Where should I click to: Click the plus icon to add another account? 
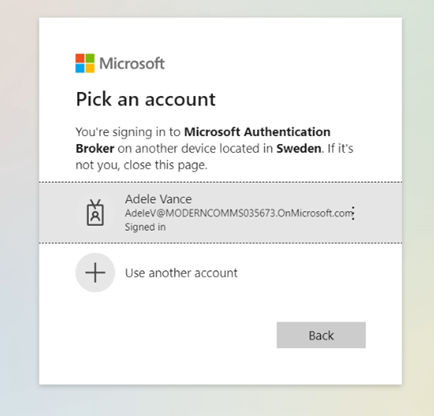click(95, 273)
